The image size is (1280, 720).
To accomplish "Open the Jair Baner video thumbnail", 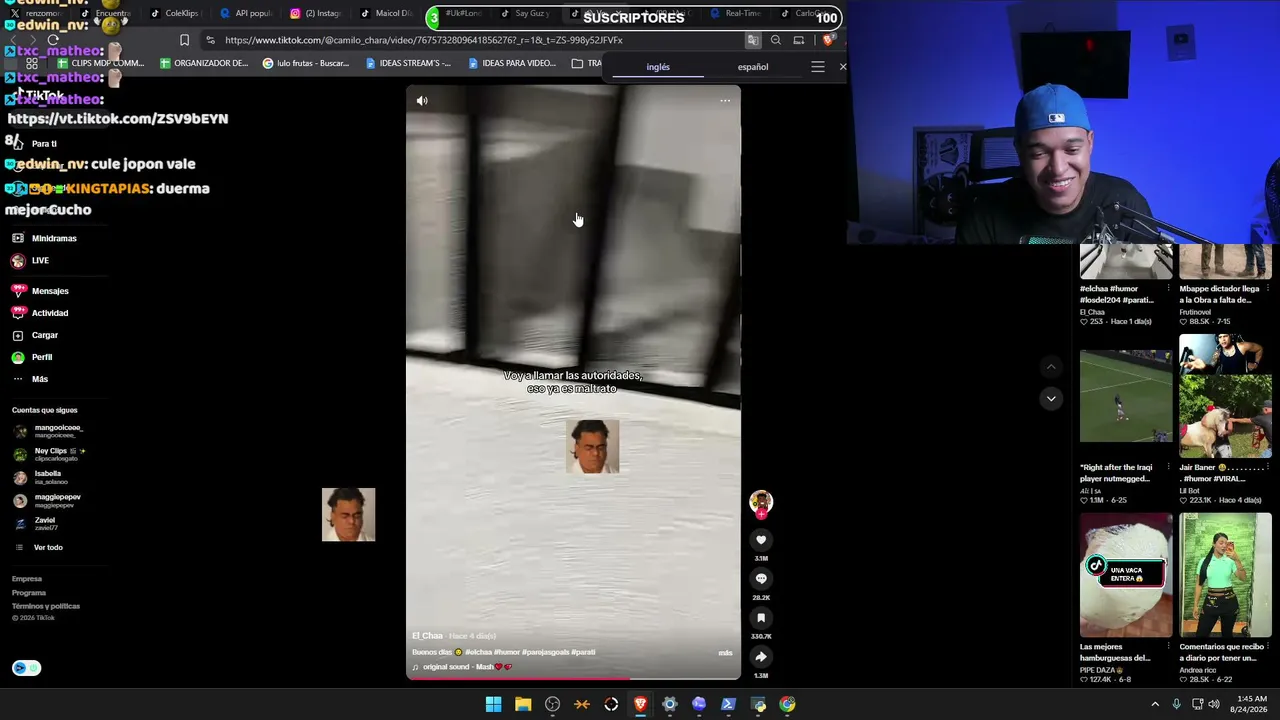I will click(1225, 396).
